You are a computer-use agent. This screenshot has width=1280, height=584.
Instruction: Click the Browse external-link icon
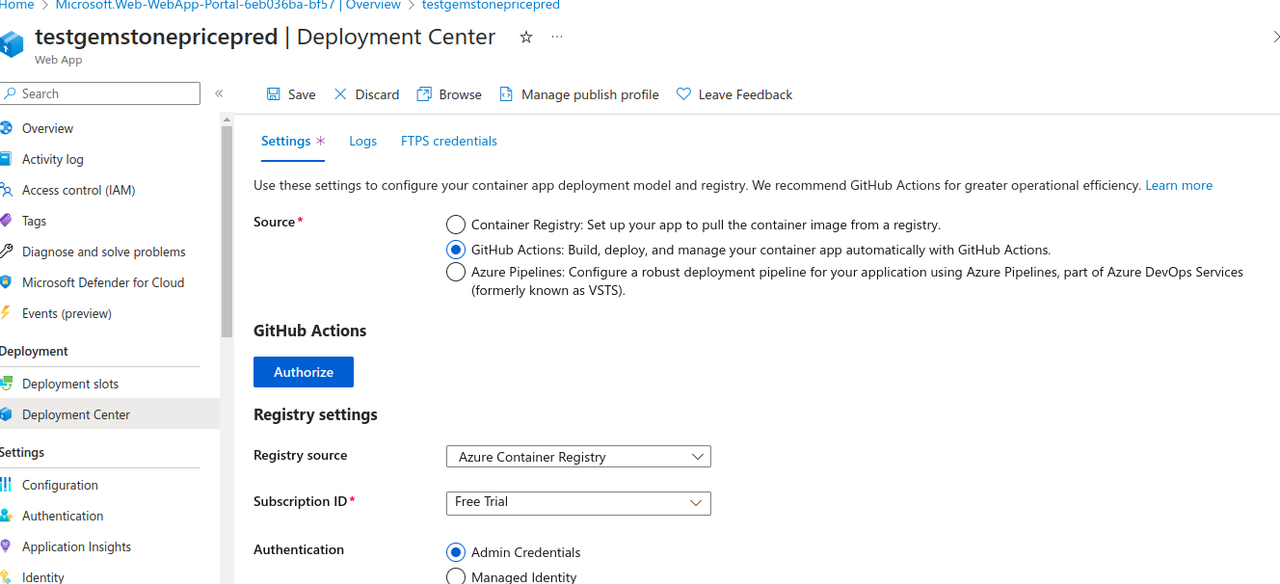[425, 94]
